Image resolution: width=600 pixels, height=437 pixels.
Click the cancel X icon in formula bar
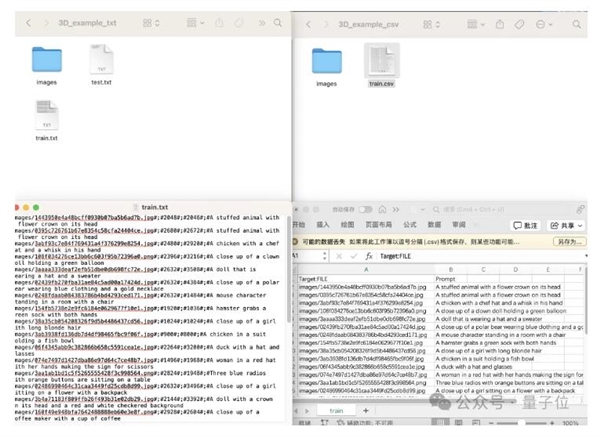pyautogui.click(x=339, y=256)
